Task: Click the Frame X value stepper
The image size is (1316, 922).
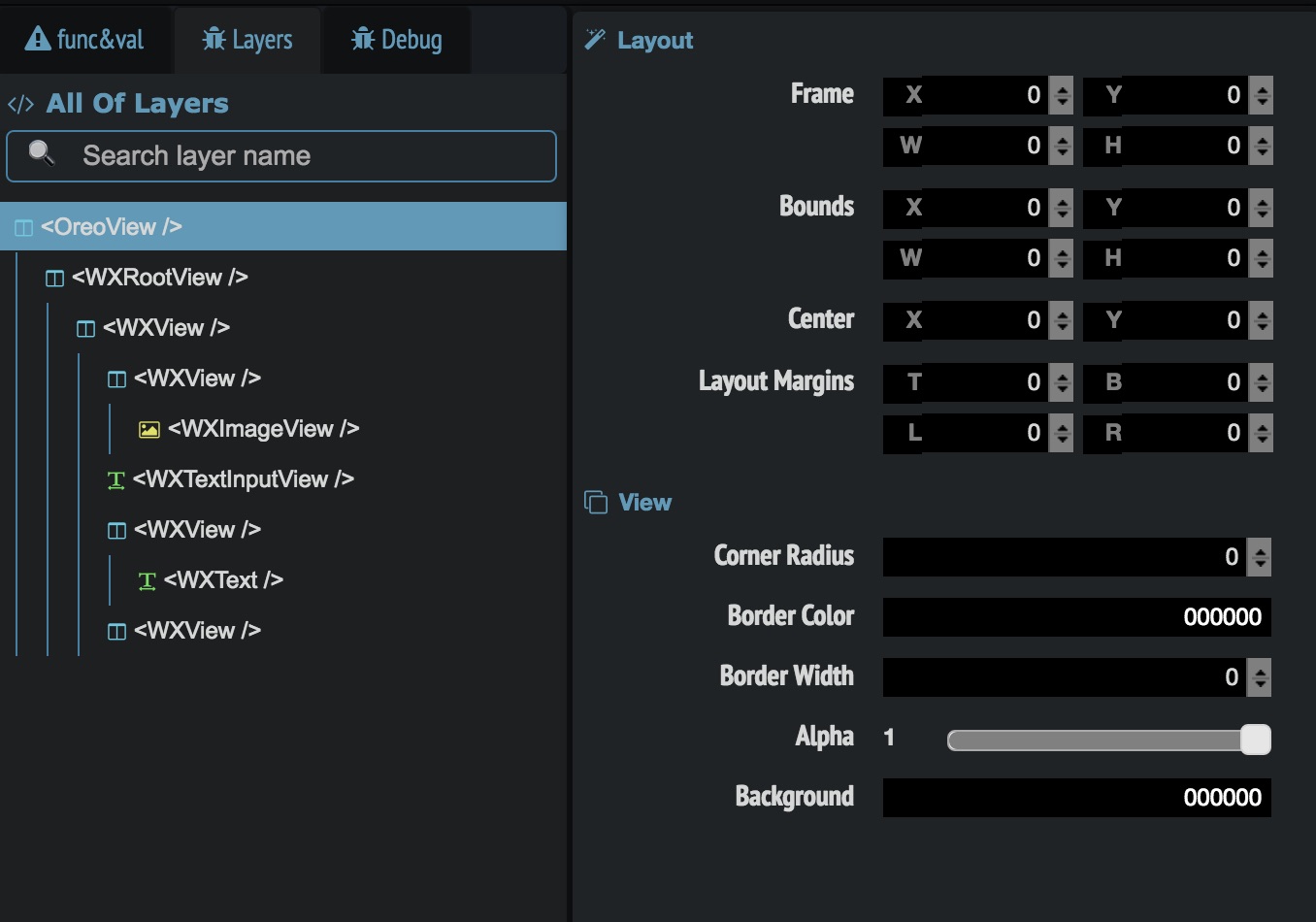Action: coord(1062,95)
